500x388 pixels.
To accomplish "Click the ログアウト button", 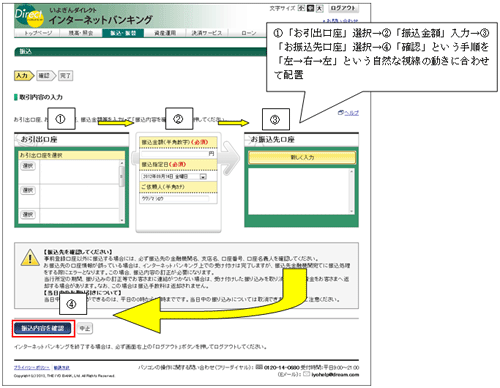I will tap(343, 8).
